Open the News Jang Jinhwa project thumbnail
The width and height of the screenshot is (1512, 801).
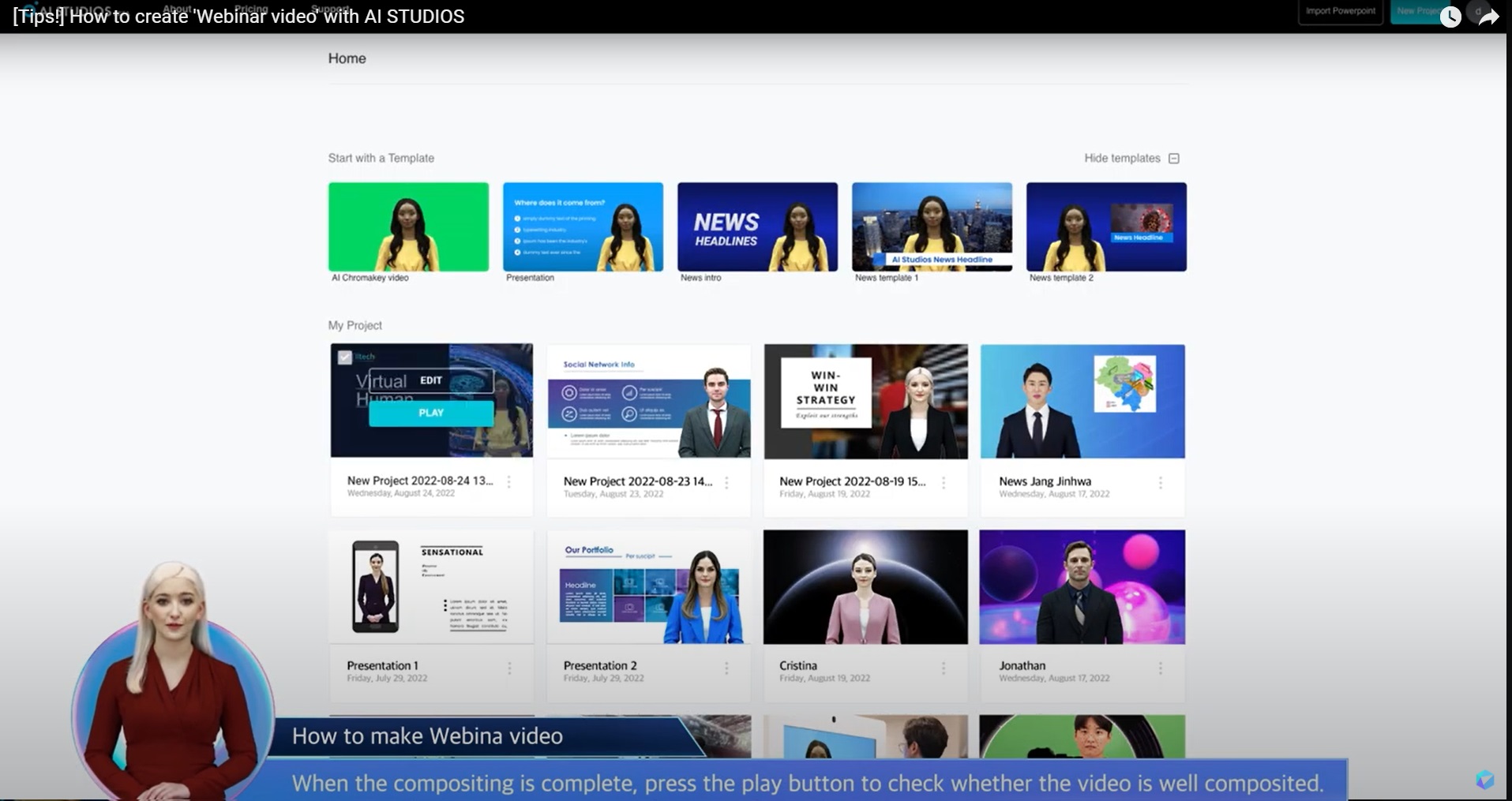(1082, 401)
